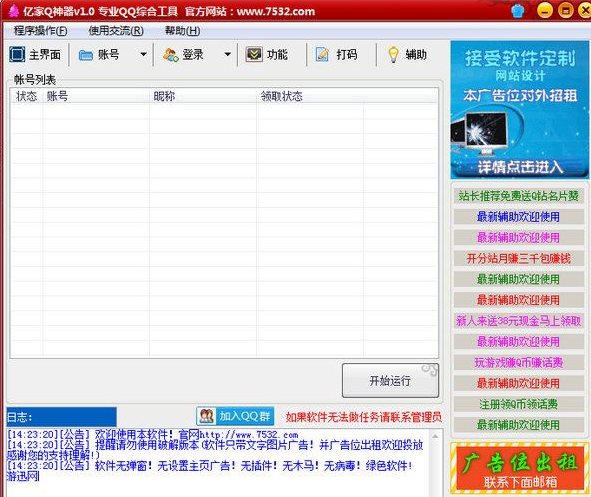Click the 打码 notepad icon

pos(322,55)
